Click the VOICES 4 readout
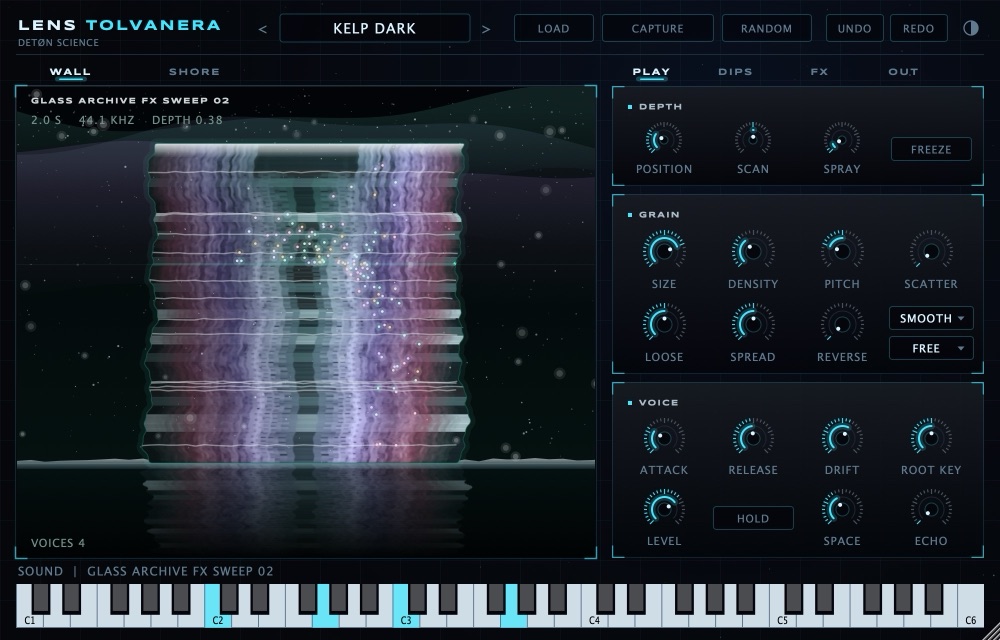Screen dimensions: 1000x640 tap(58, 543)
